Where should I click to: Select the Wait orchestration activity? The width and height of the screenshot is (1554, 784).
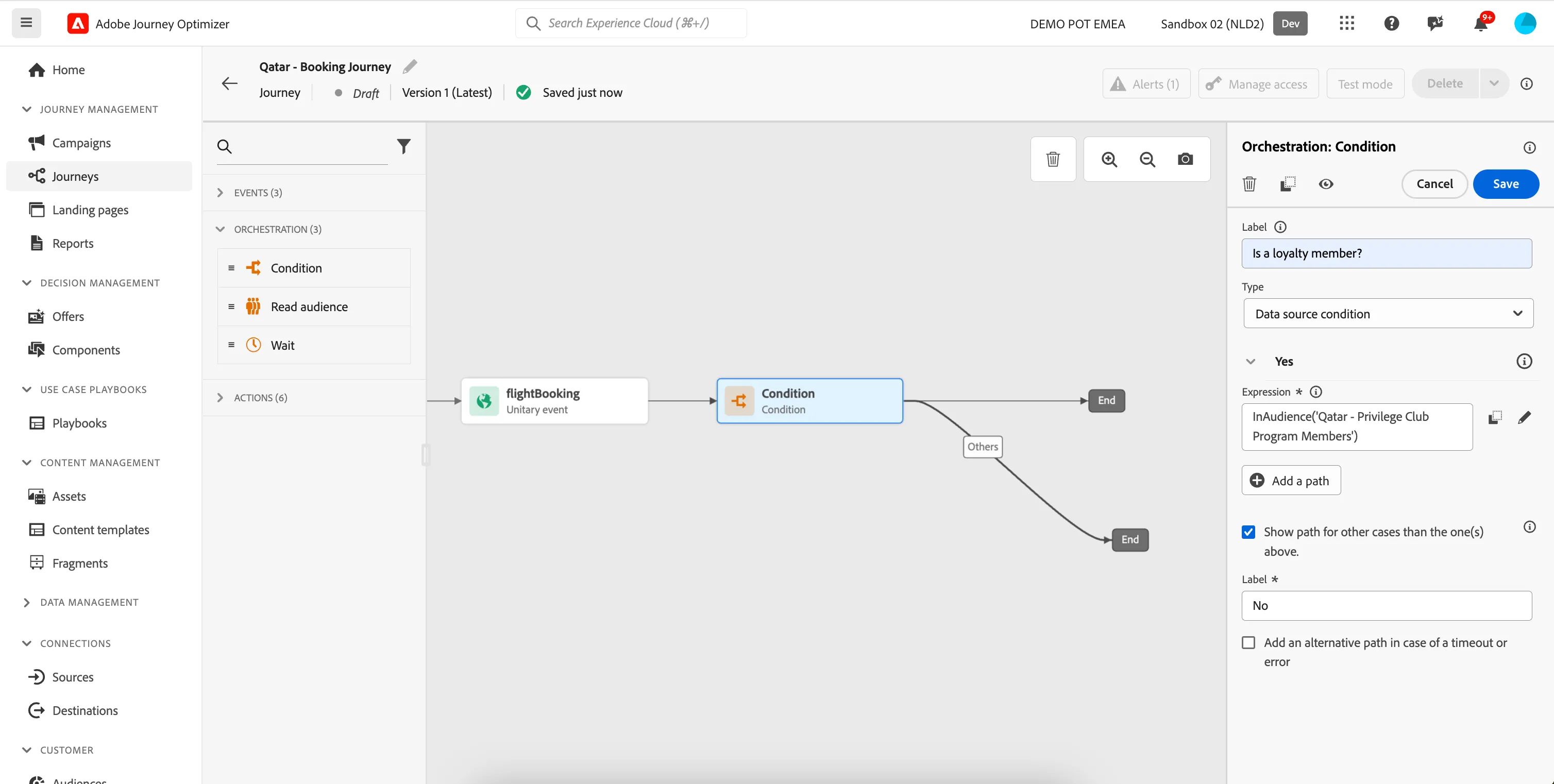coord(314,345)
